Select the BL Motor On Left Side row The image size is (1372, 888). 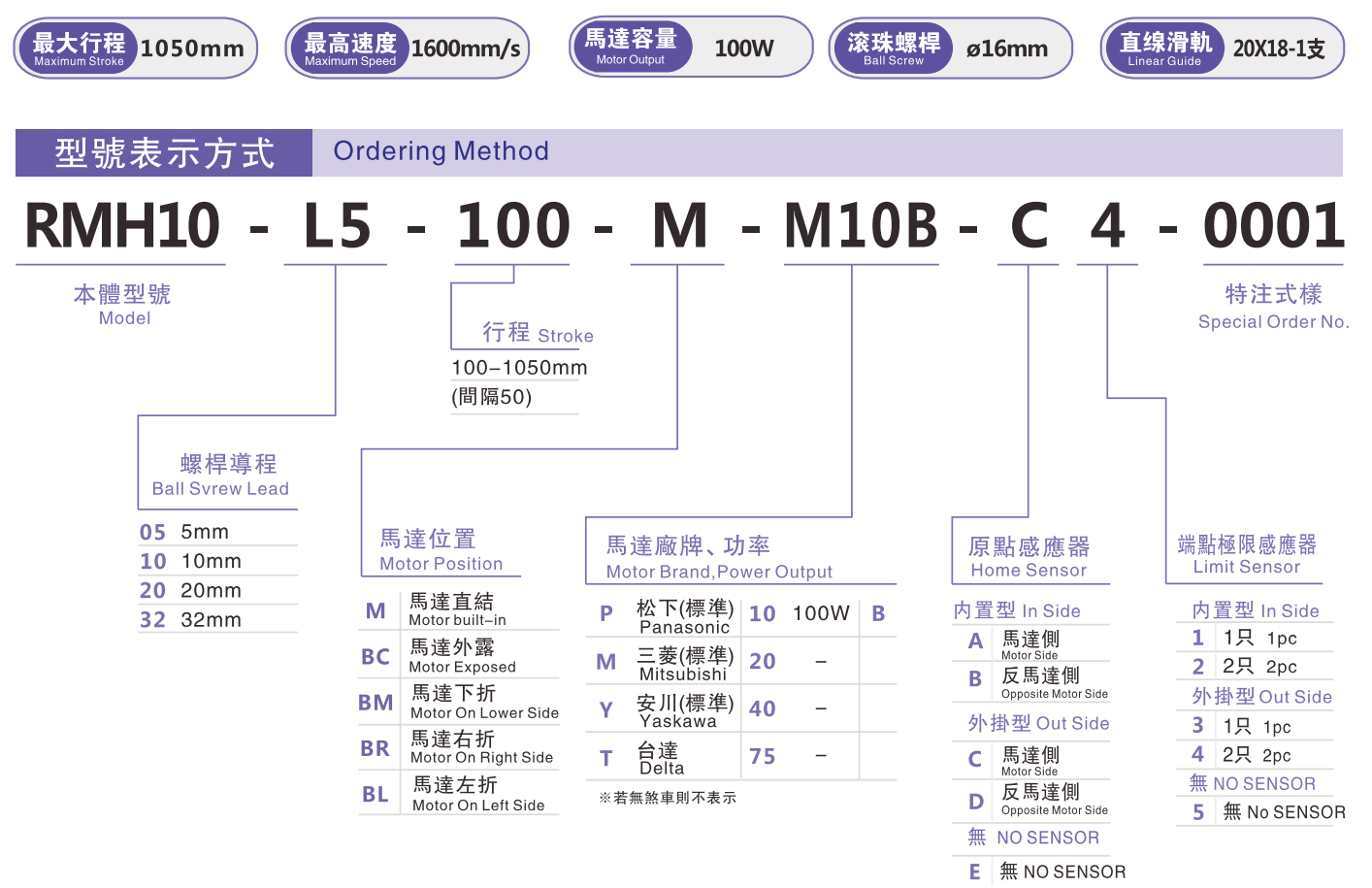(x=459, y=793)
